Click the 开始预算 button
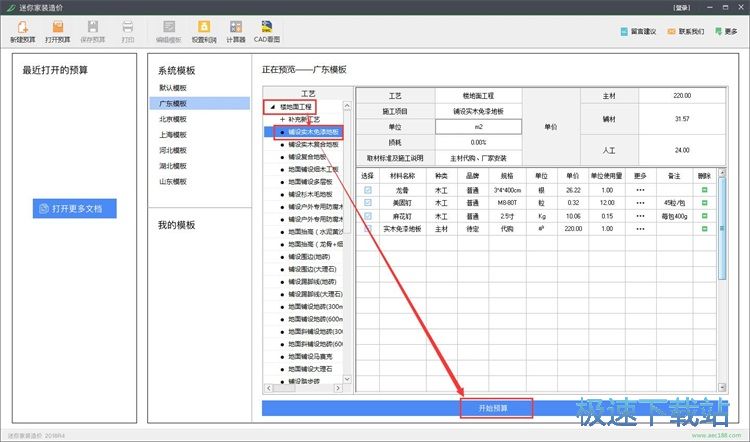The image size is (750, 442). (x=496, y=408)
